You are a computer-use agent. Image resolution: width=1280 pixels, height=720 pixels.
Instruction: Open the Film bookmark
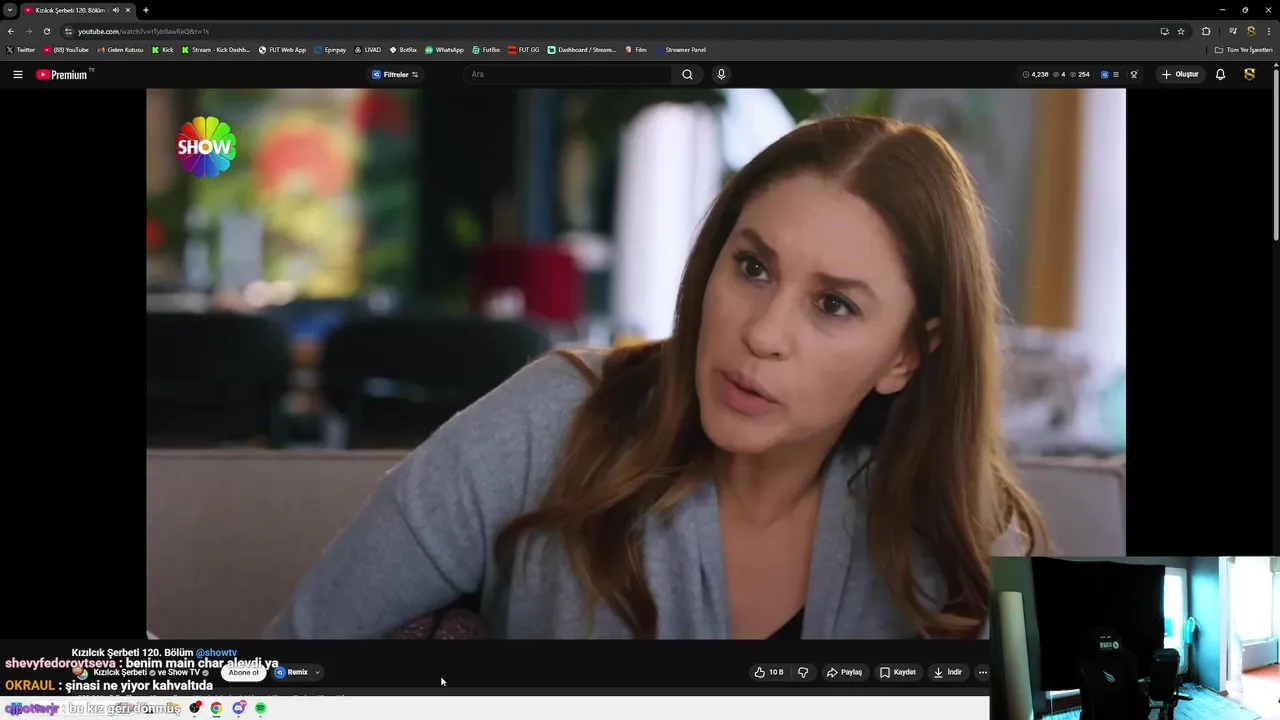coord(636,49)
